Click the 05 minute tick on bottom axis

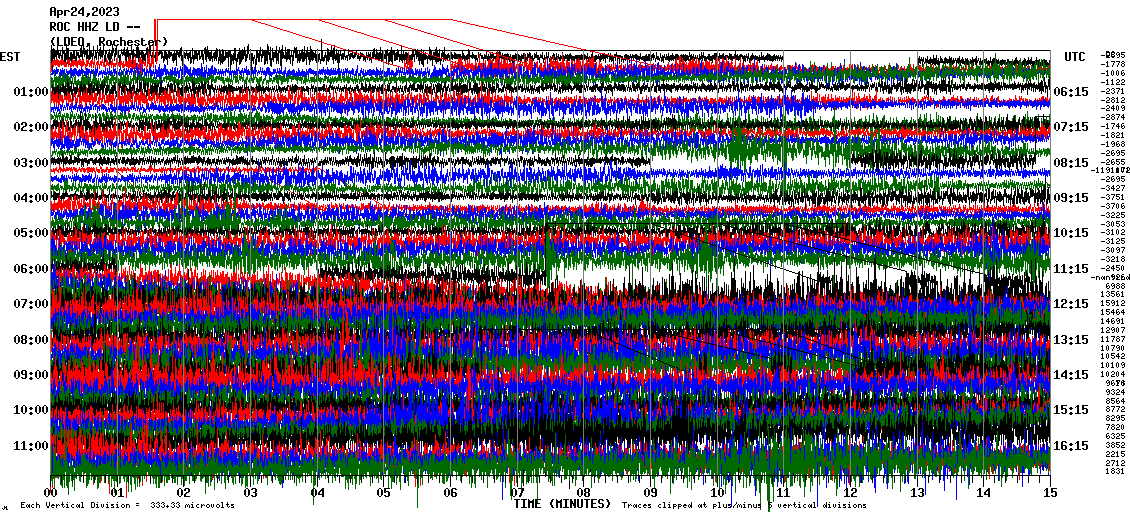tap(384, 493)
